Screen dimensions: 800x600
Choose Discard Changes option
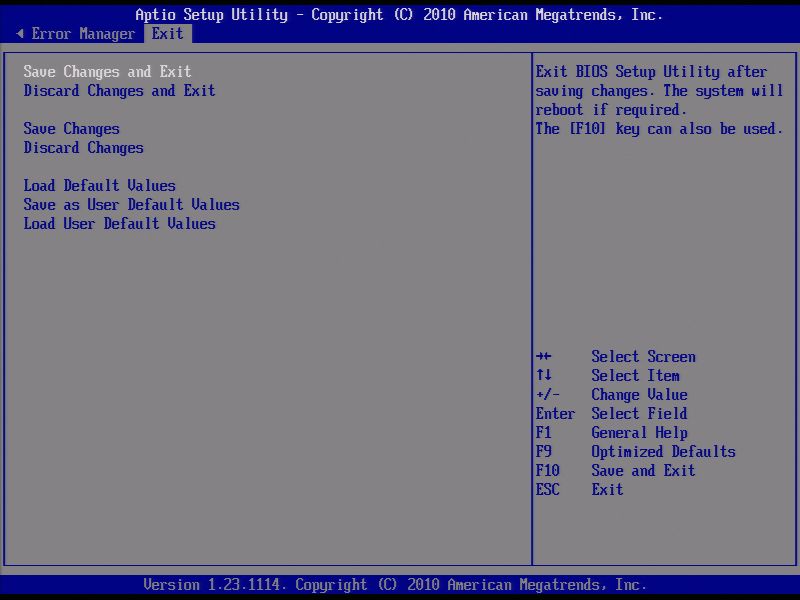[x=83, y=147]
